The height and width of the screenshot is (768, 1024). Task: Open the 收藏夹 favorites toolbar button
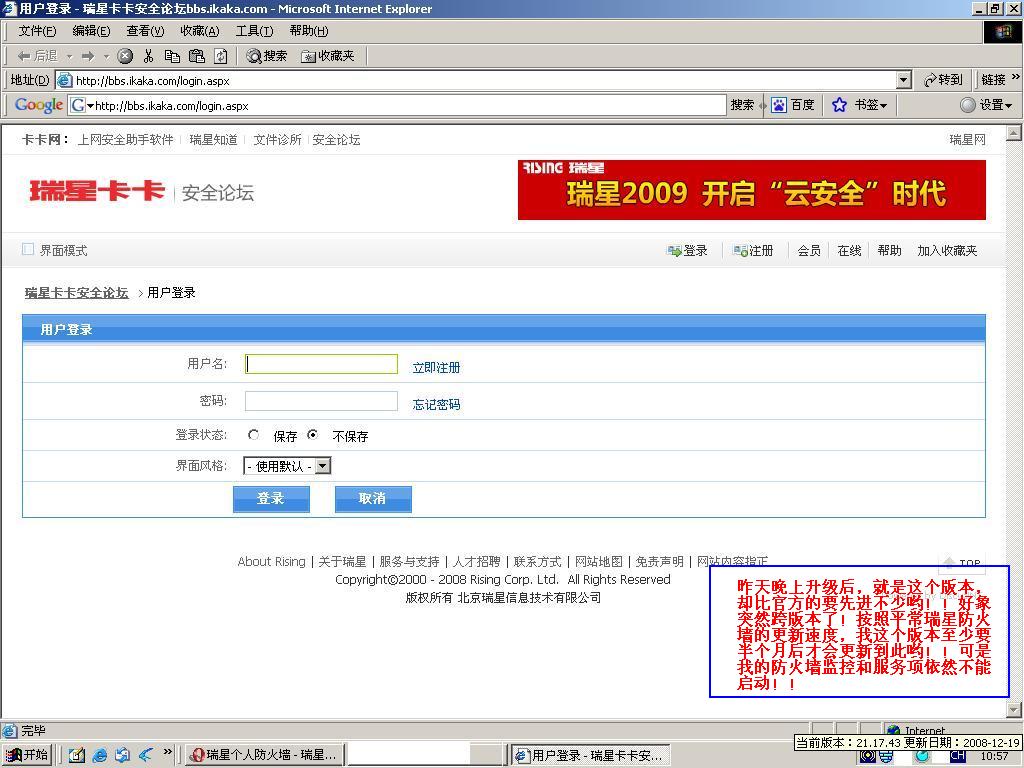(x=327, y=56)
